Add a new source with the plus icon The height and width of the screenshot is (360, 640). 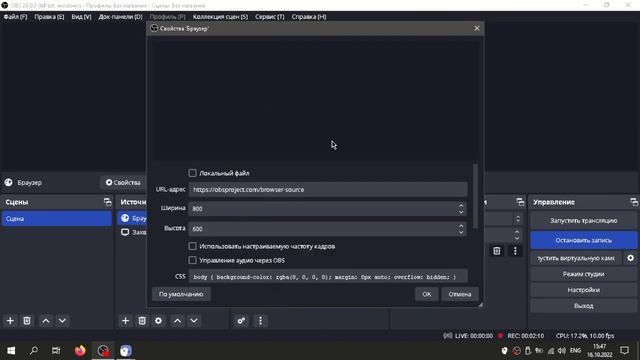pyautogui.click(x=125, y=321)
